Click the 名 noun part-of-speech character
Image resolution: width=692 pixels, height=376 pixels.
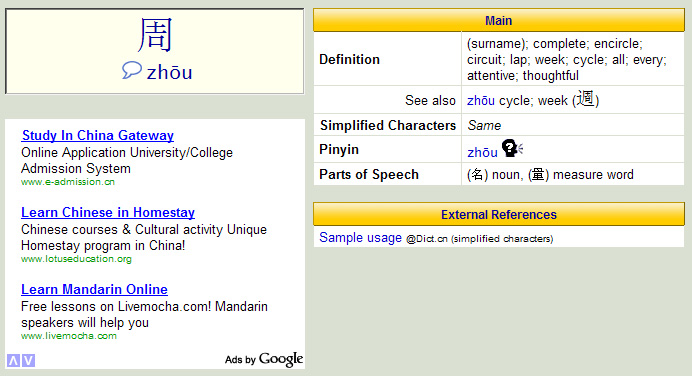point(477,175)
